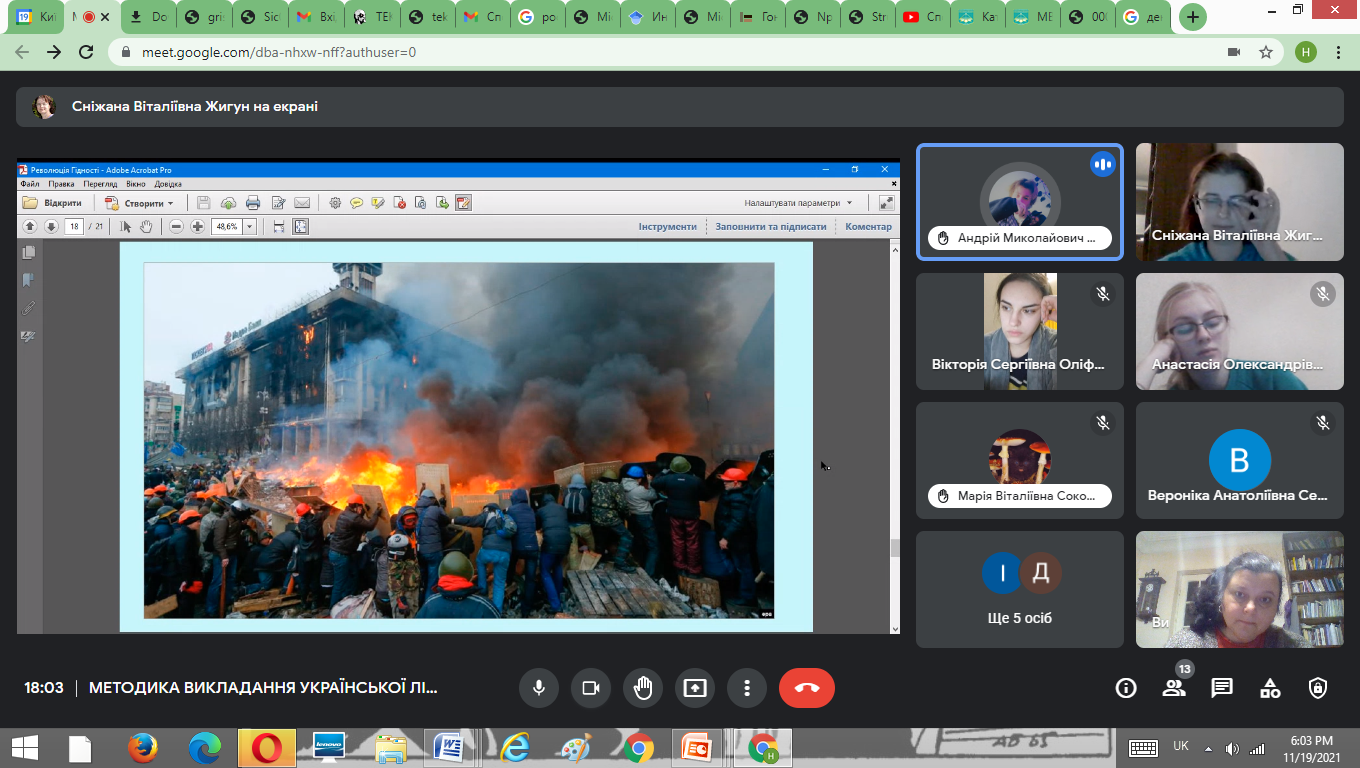Click the "Ще 5 осіб" participants tile
Viewport: 1360px width, 768px height.
(x=1019, y=590)
